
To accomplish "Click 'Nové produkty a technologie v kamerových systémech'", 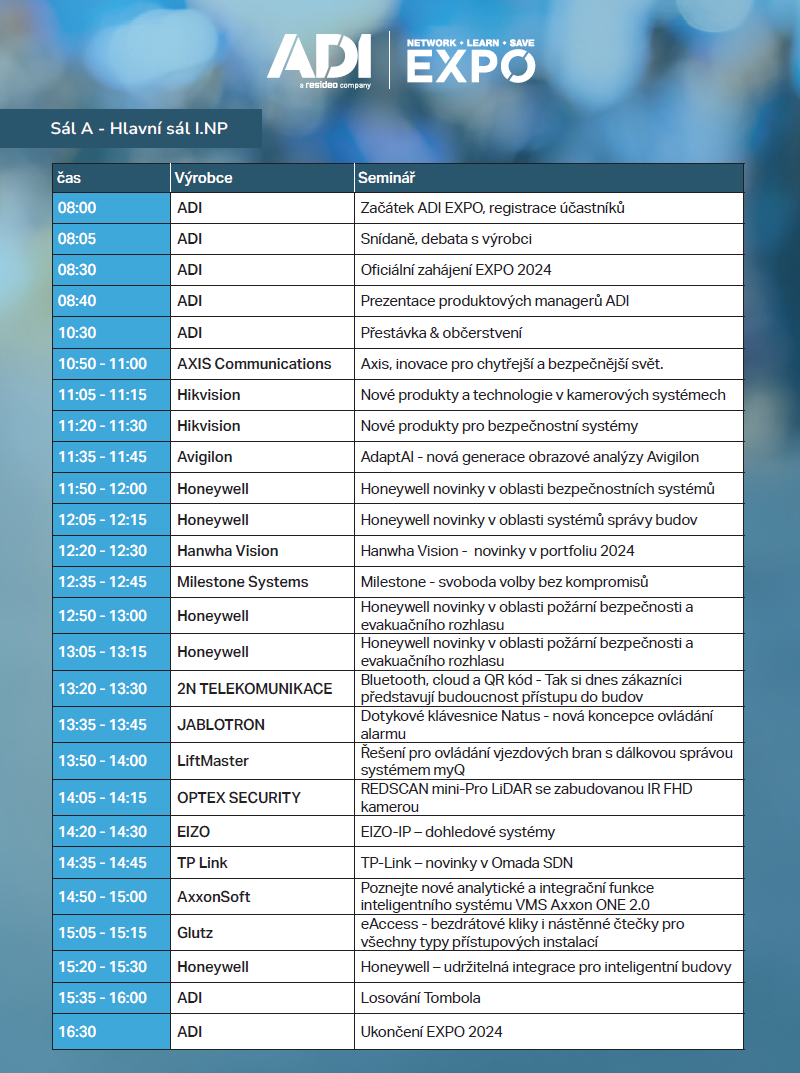I will pyautogui.click(x=543, y=395).
